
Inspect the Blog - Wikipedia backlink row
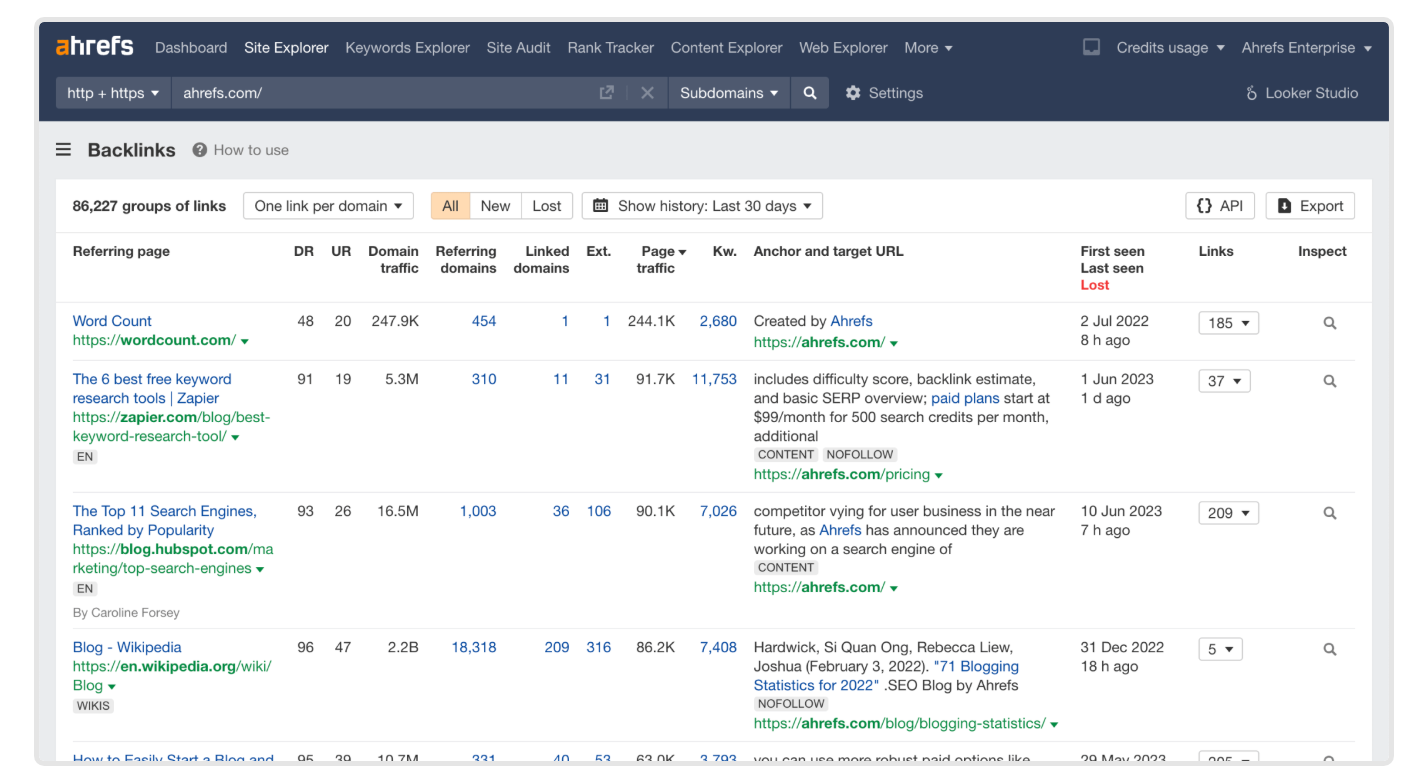pos(1329,649)
